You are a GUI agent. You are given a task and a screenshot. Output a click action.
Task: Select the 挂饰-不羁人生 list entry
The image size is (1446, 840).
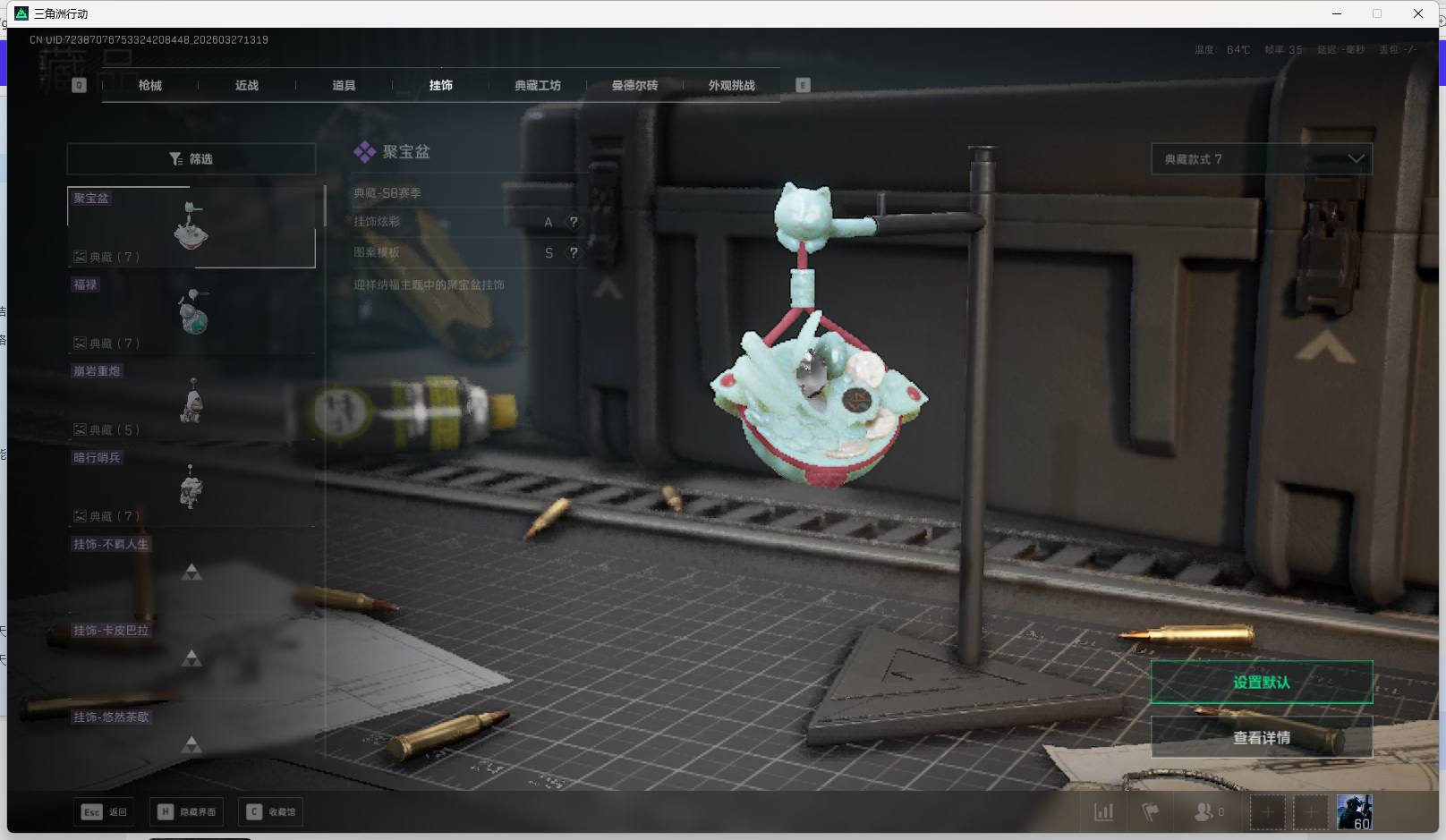click(191, 573)
